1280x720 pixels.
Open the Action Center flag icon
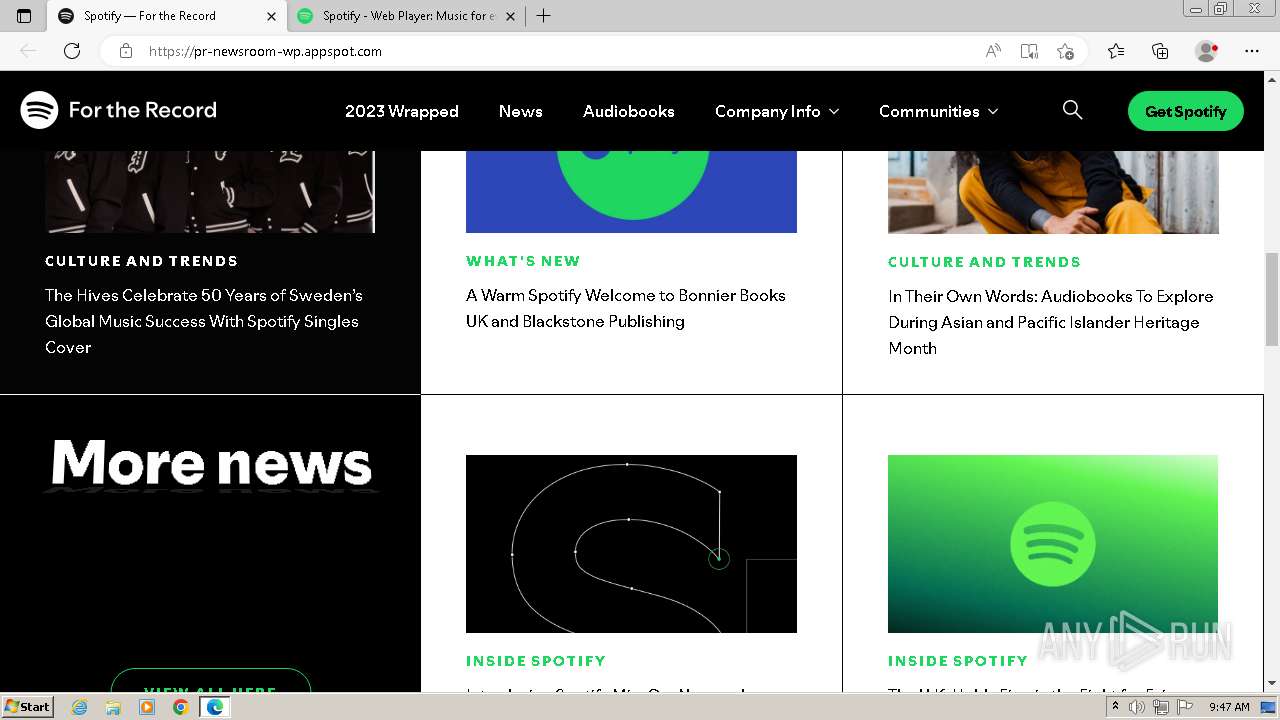pos(1185,707)
